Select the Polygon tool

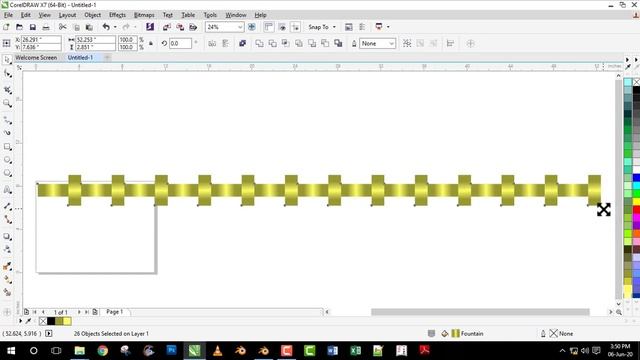(x=7, y=173)
